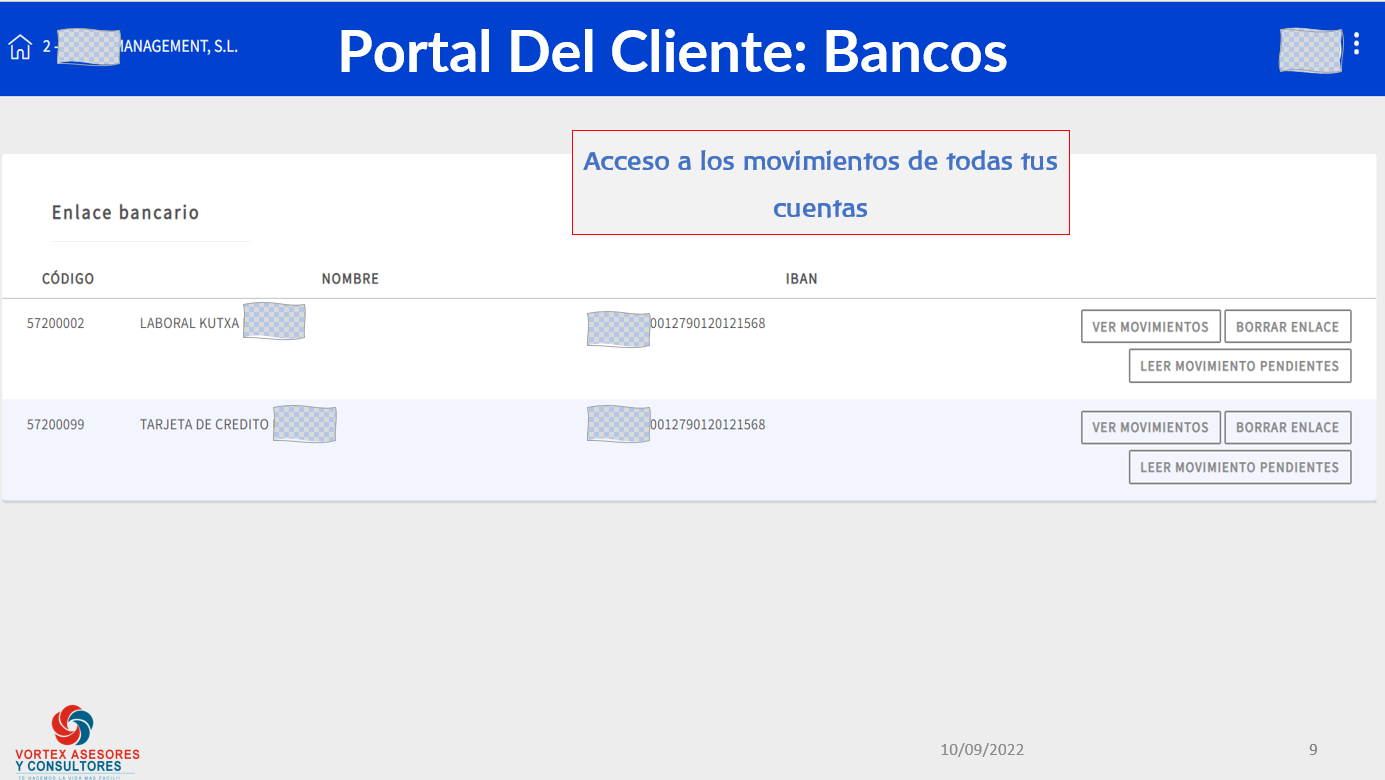1385x780 pixels.
Task: Read pending movements for LABORAL KUTXA
Action: tap(1239, 366)
